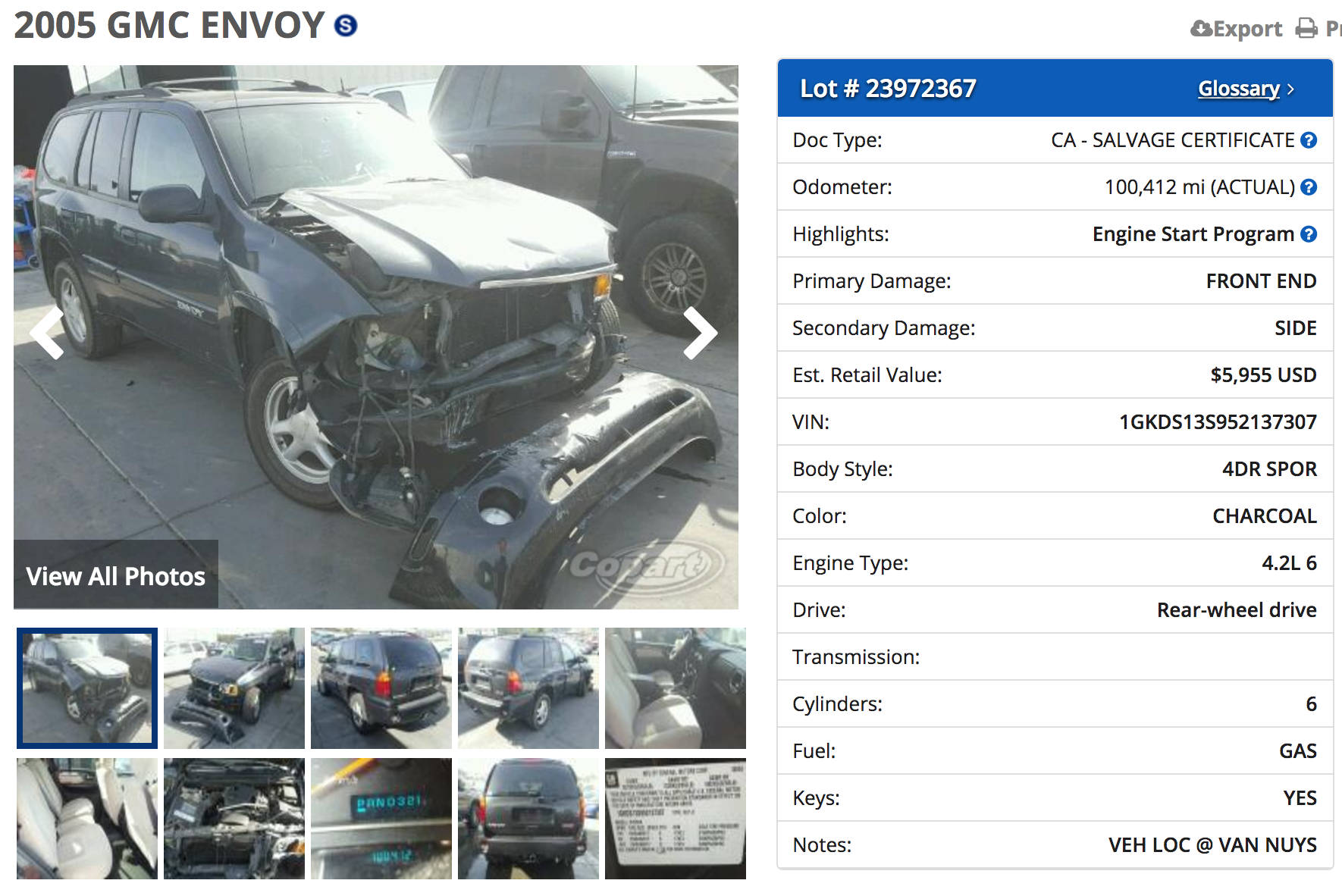
Task: Expand Glossary using the chevron arrow
Action: pos(1291,89)
